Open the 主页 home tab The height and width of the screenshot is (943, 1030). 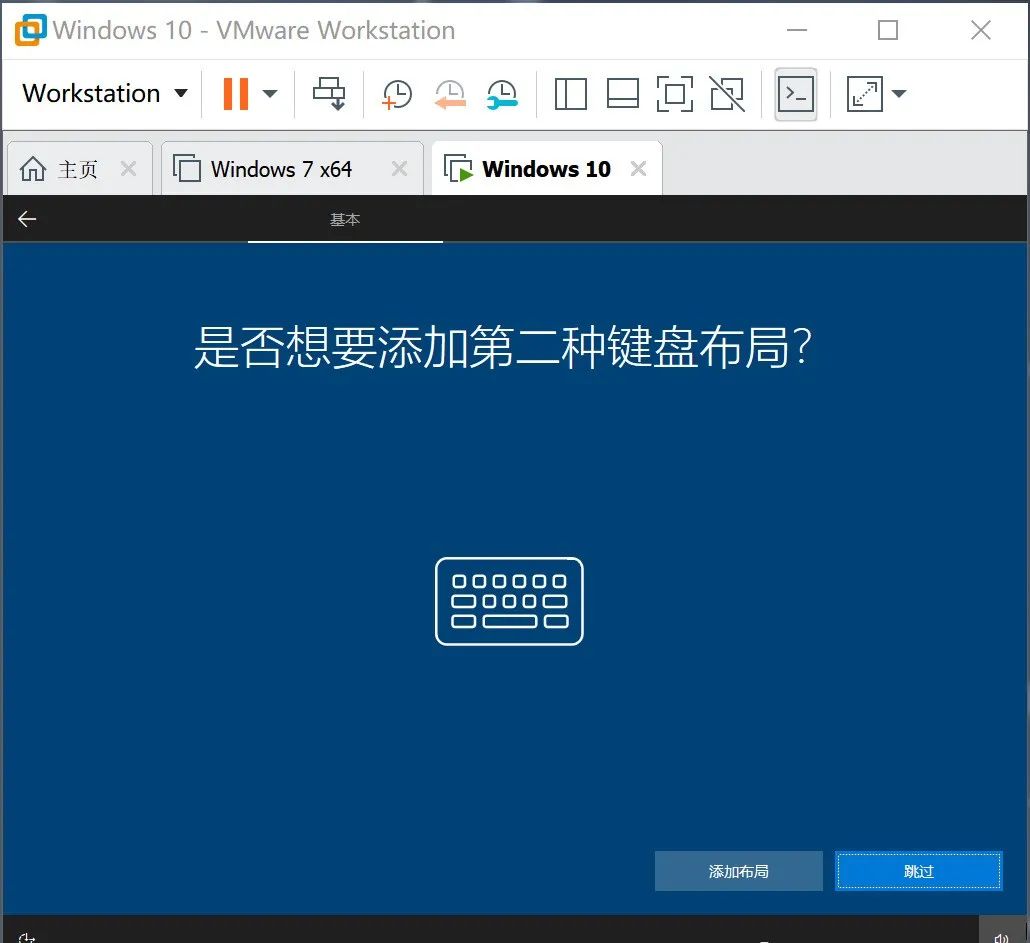62,168
